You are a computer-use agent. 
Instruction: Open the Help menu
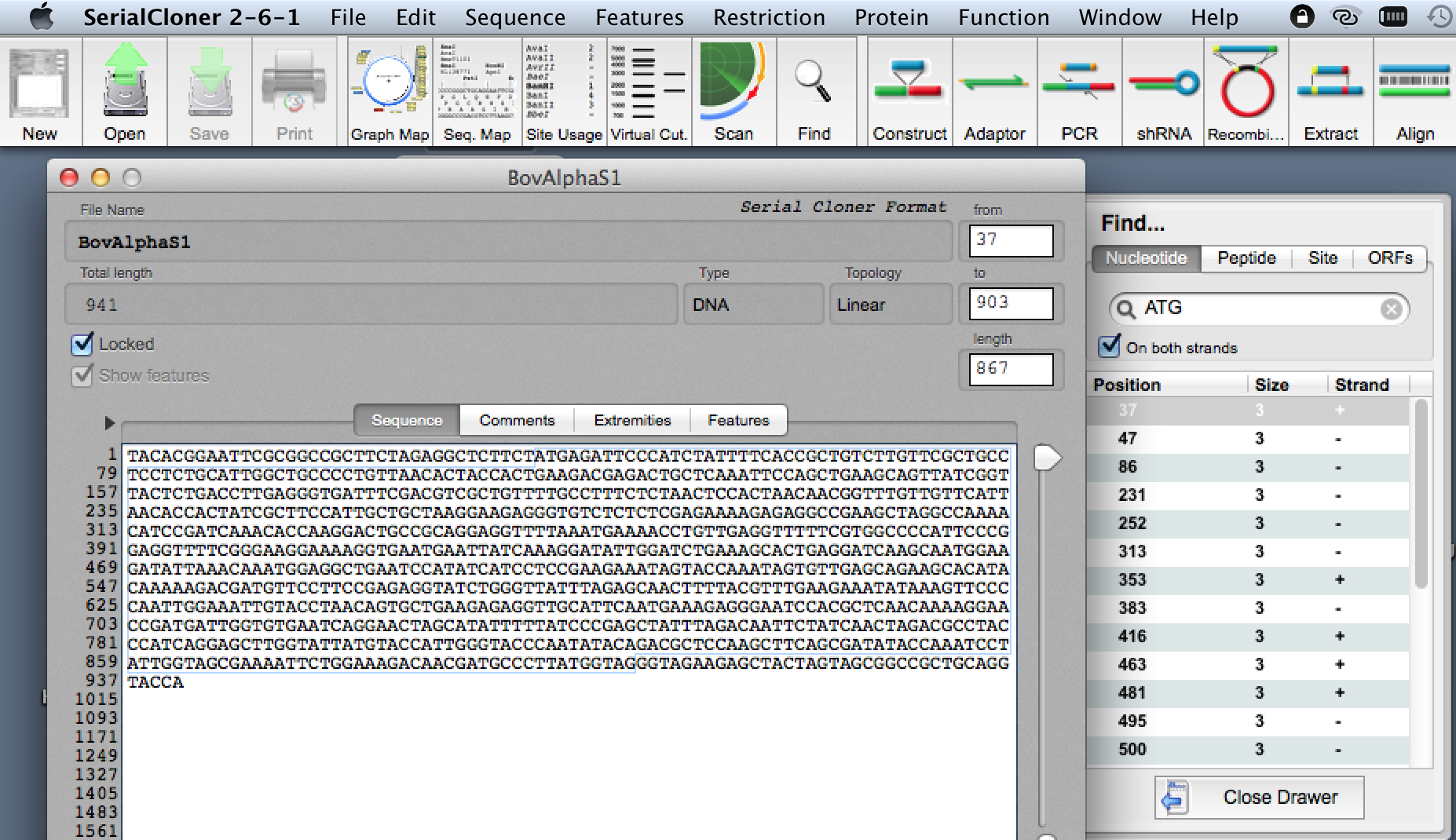pyautogui.click(x=1214, y=17)
